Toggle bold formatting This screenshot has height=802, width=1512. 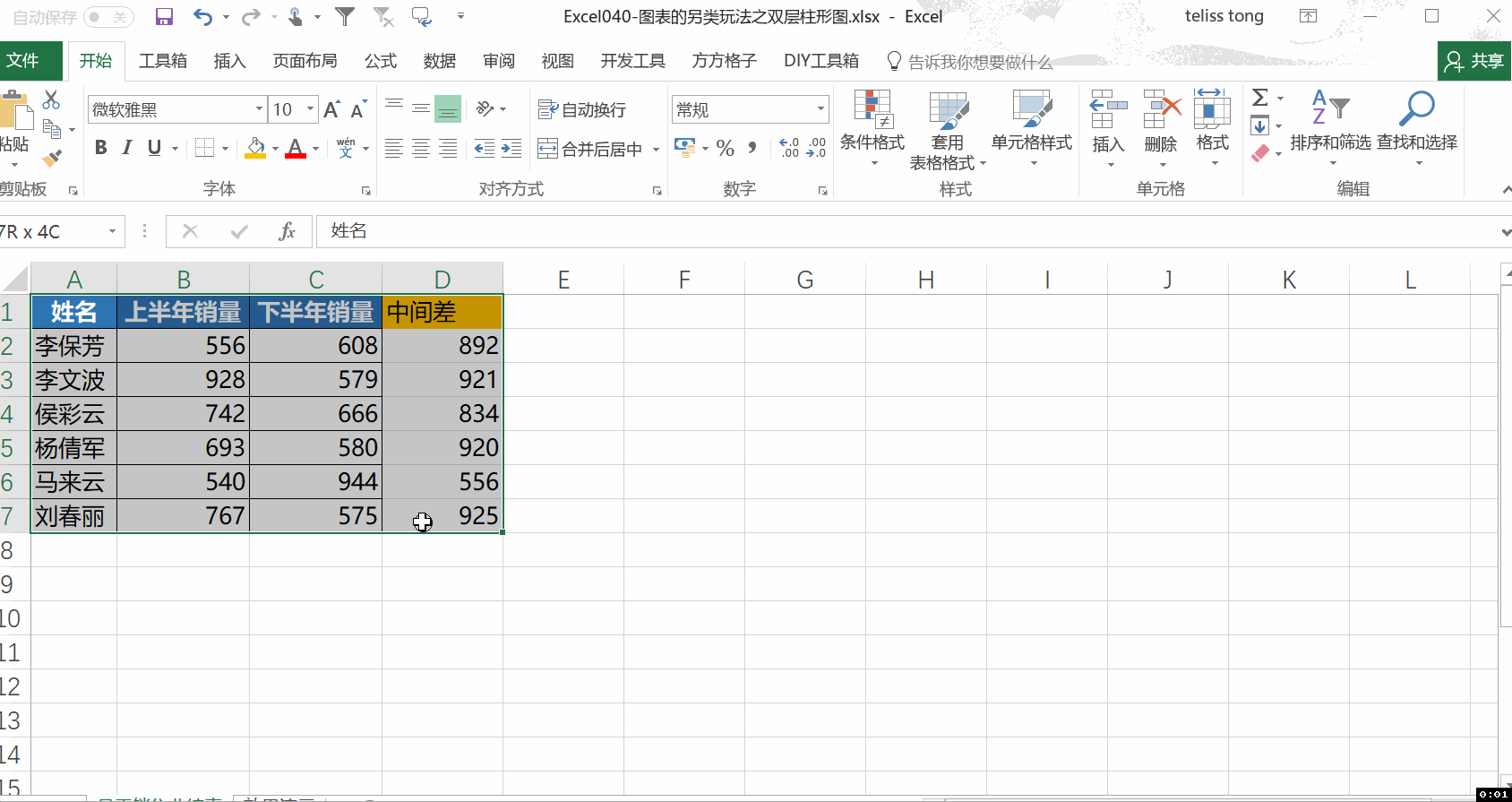click(100, 148)
